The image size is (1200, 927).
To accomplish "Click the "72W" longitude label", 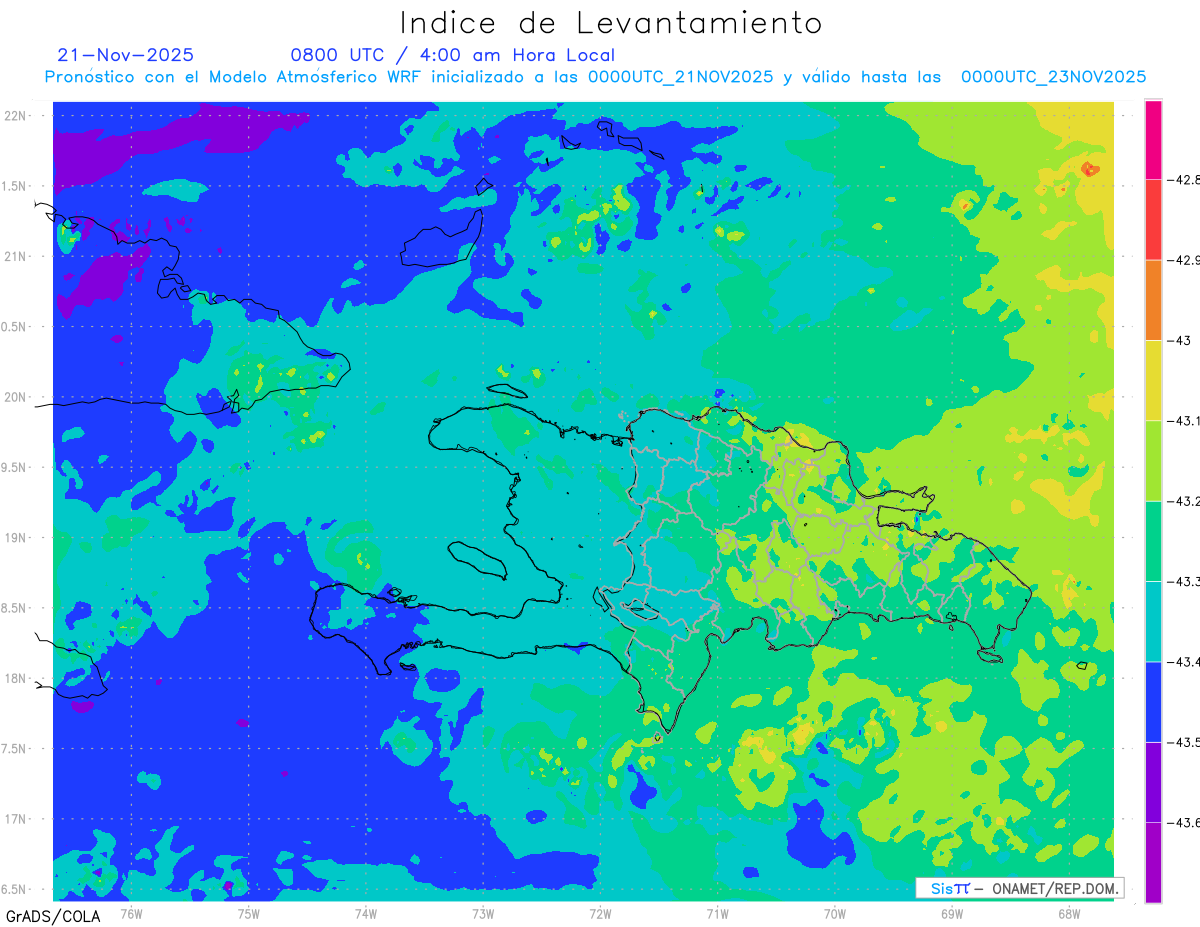I will 600,913.
